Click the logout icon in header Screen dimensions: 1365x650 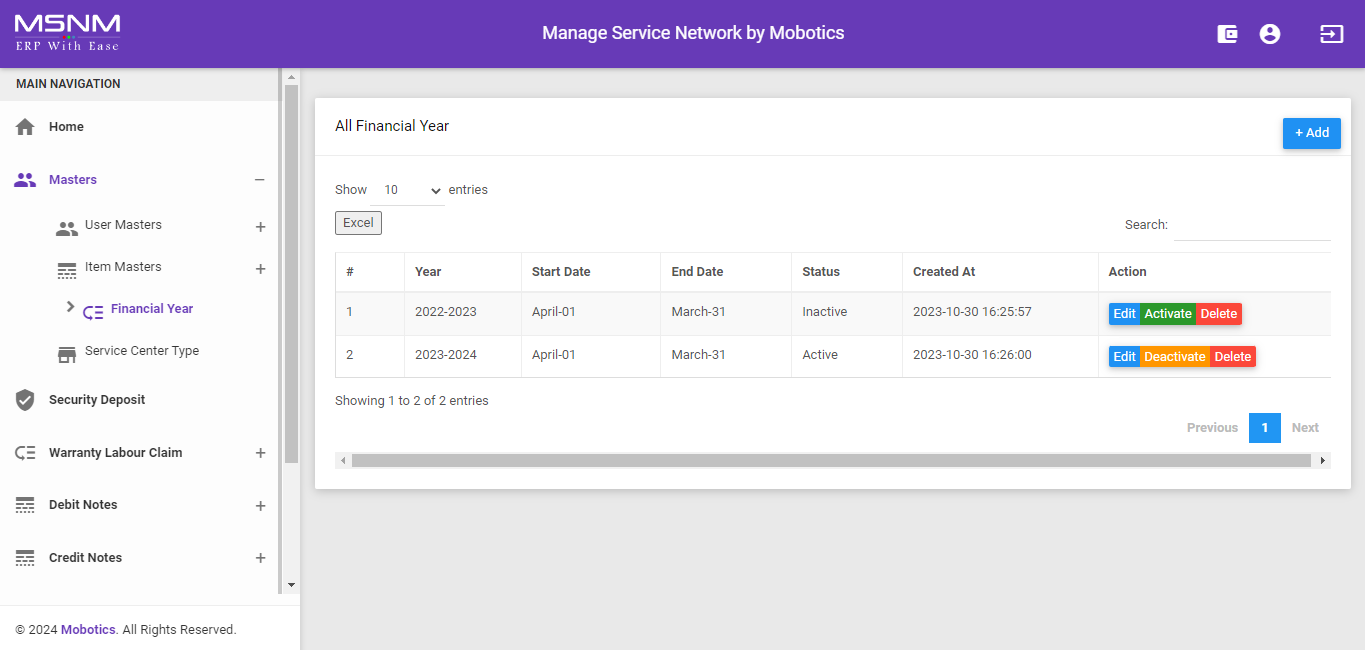(1331, 34)
